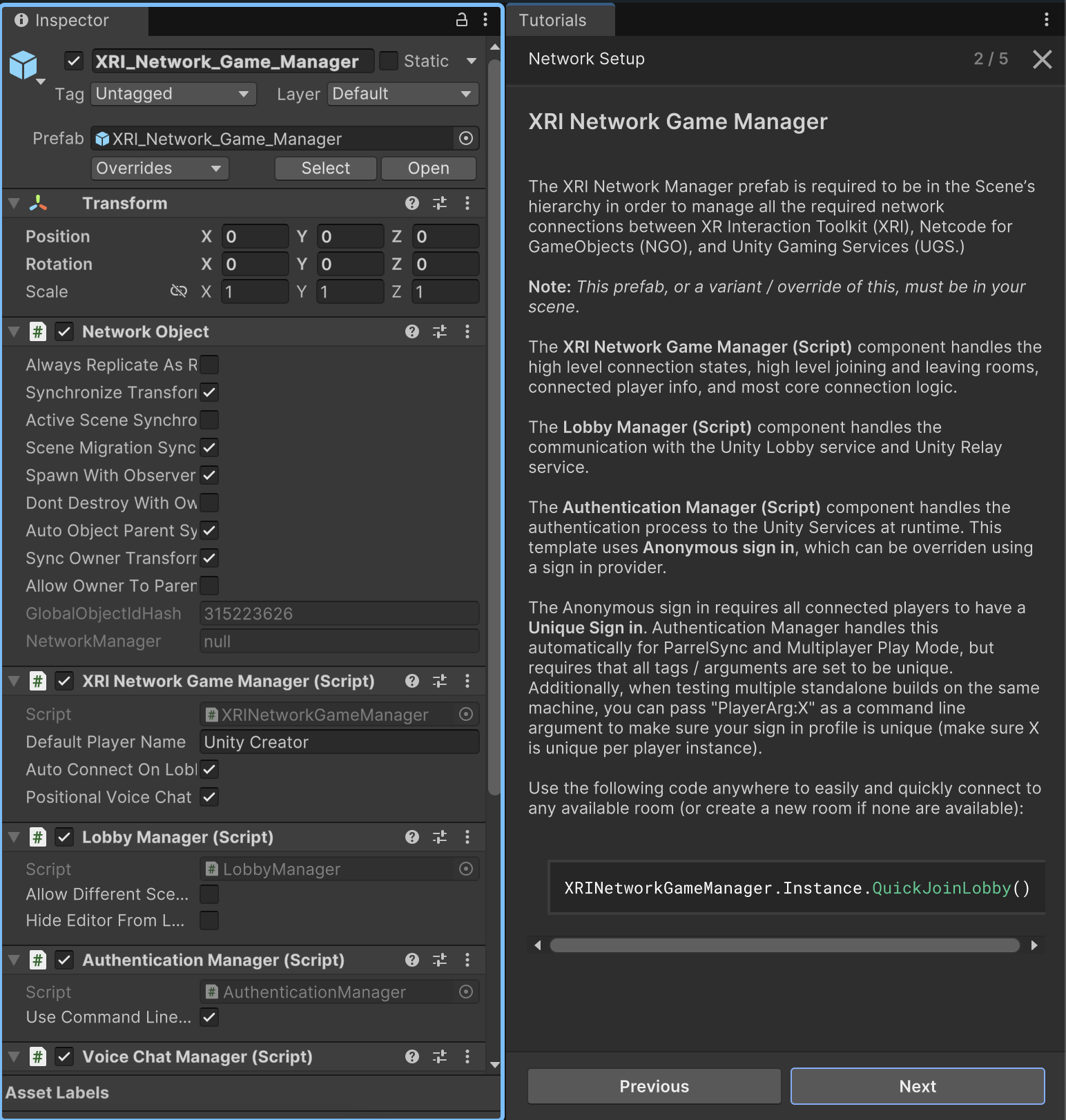Enable Always Replicate As Root checkbox
The image size is (1066, 1120).
click(209, 365)
